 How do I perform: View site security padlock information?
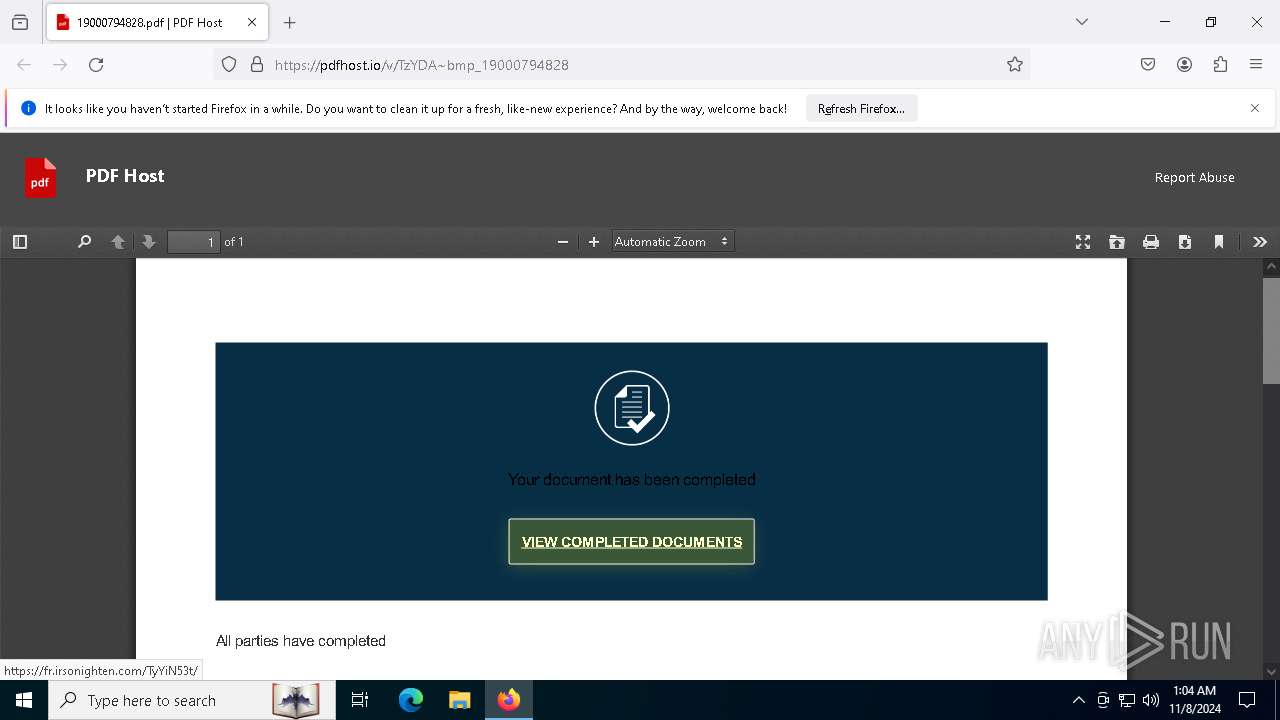257,65
